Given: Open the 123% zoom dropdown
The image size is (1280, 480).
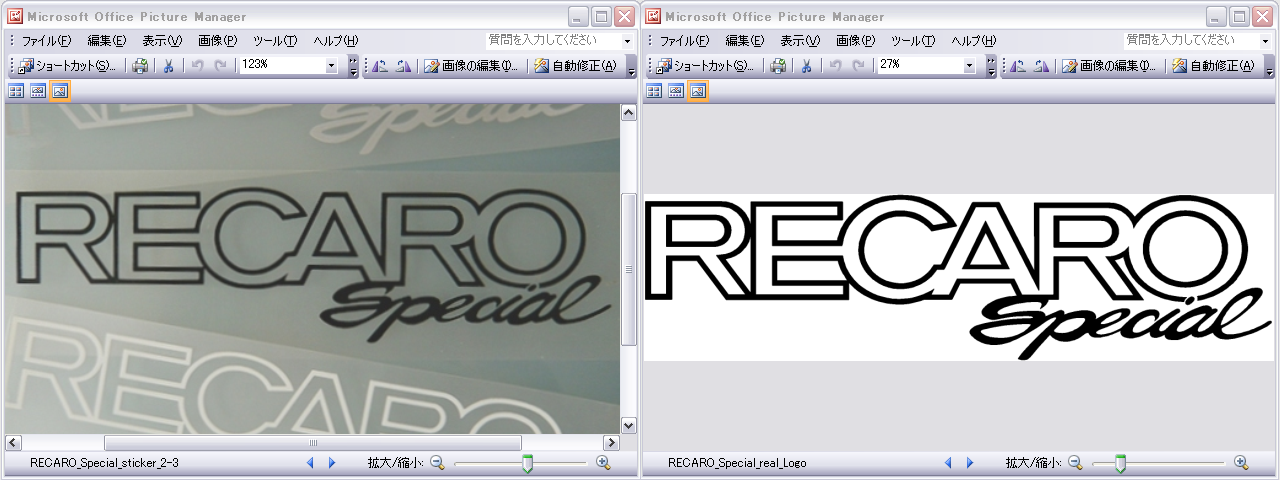Looking at the screenshot, I should 331,66.
